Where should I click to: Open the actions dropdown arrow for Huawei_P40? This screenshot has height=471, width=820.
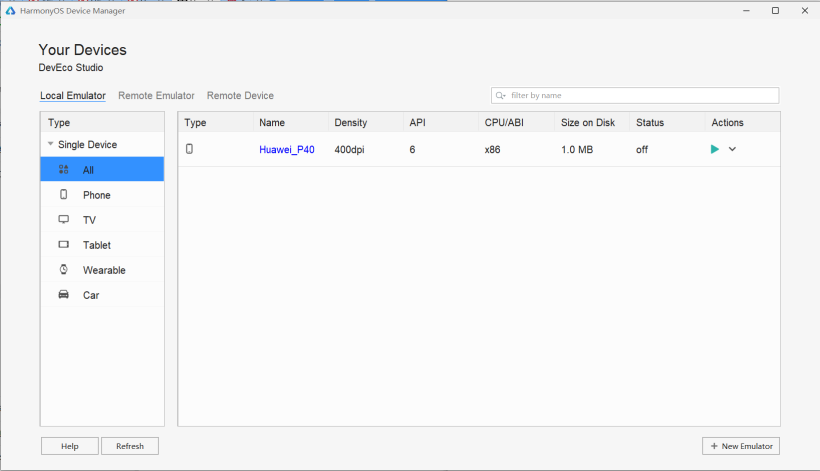pyautogui.click(x=732, y=150)
